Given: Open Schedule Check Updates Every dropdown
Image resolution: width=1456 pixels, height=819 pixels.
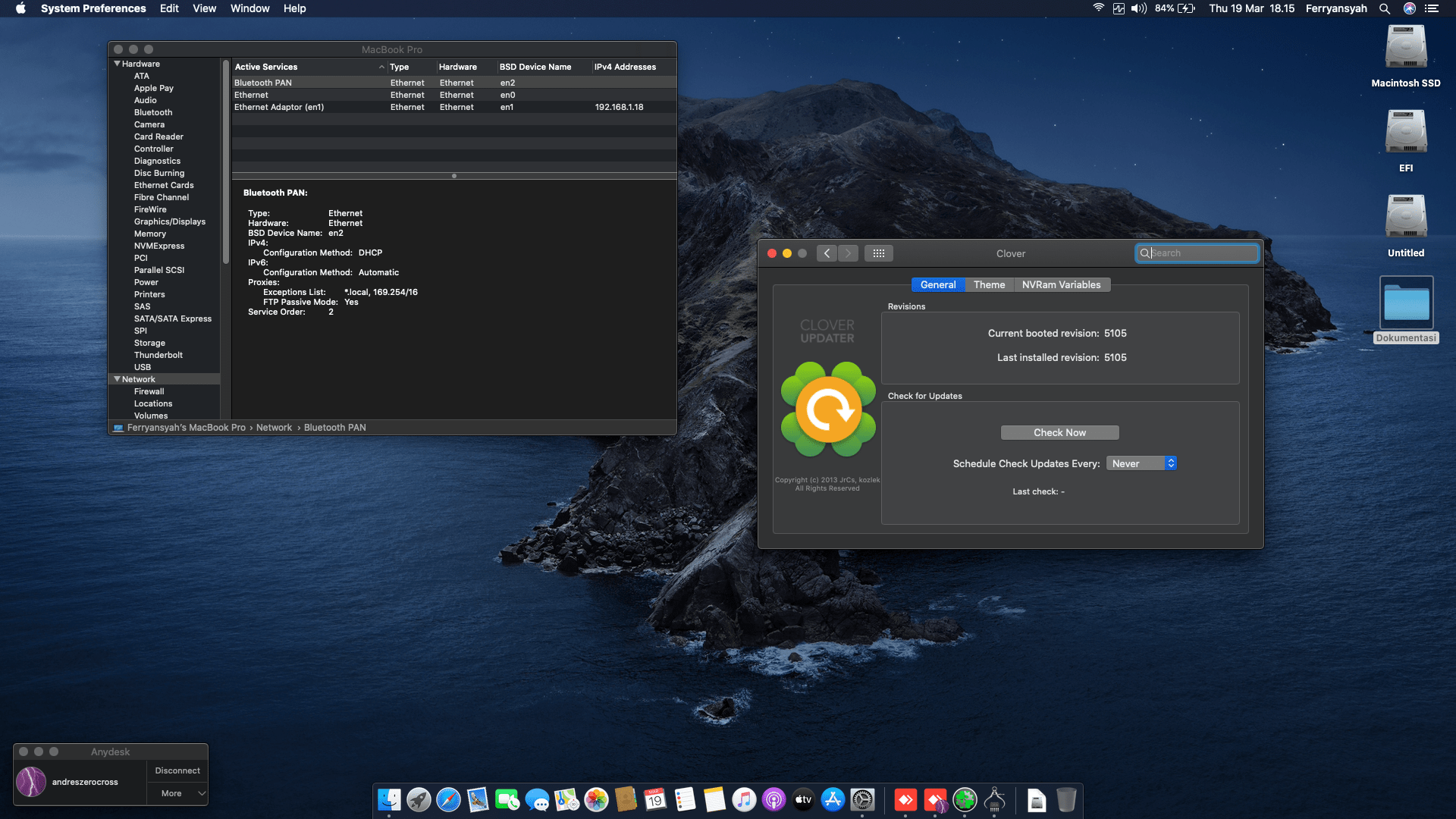Looking at the screenshot, I should click(x=1141, y=463).
